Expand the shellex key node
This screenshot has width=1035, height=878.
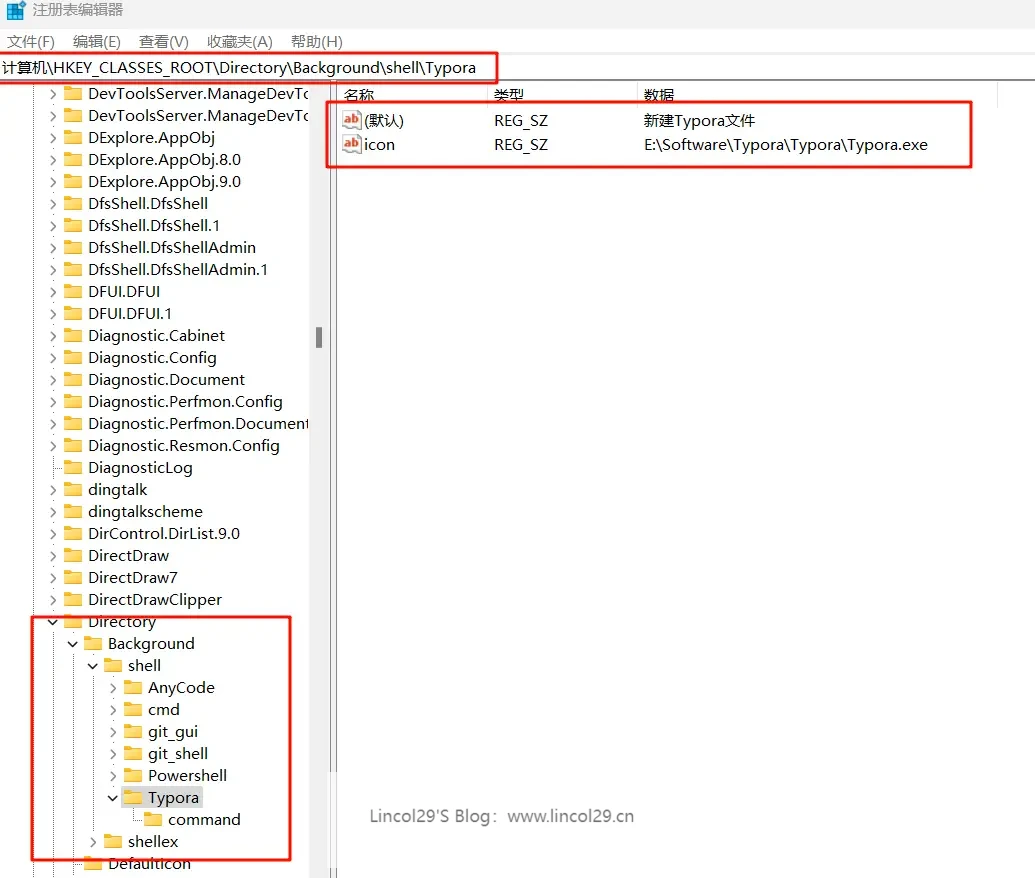pyautogui.click(x=93, y=841)
